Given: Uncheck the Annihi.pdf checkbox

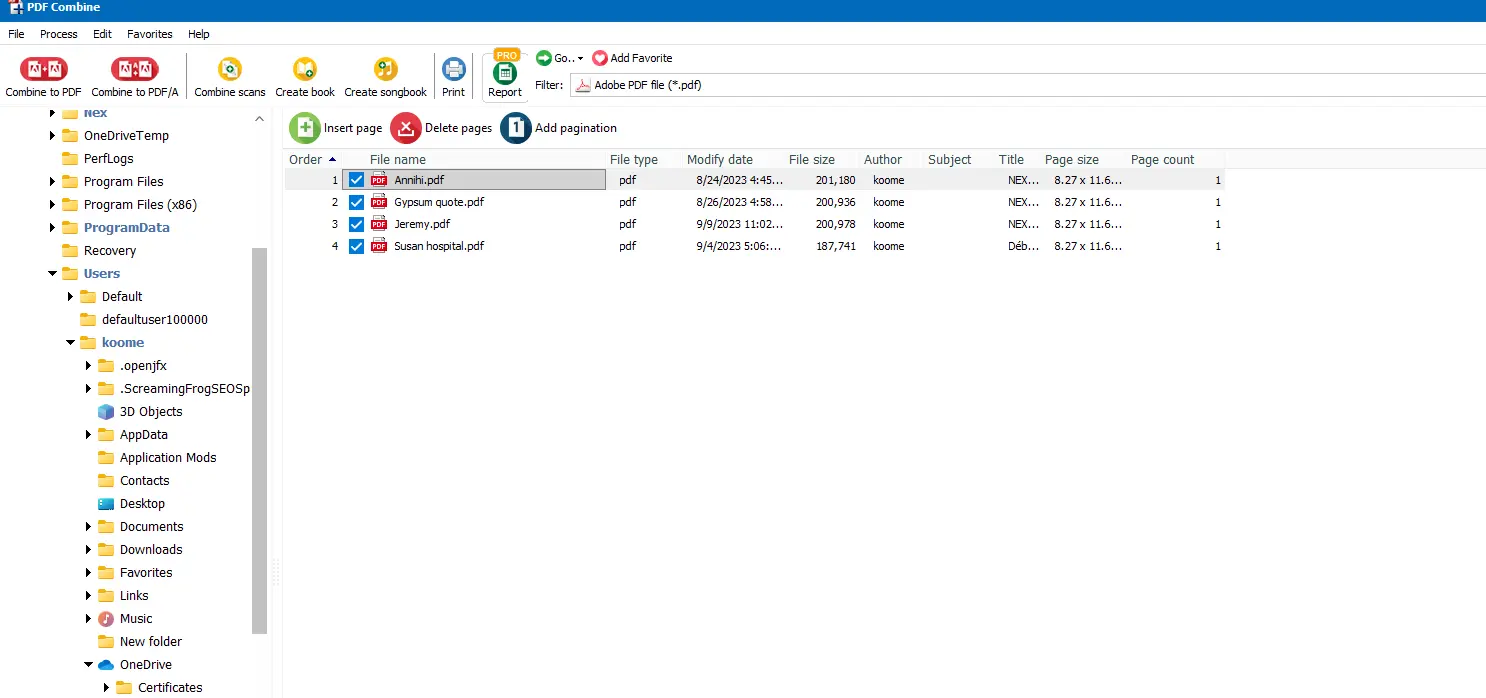Looking at the screenshot, I should click(x=356, y=180).
